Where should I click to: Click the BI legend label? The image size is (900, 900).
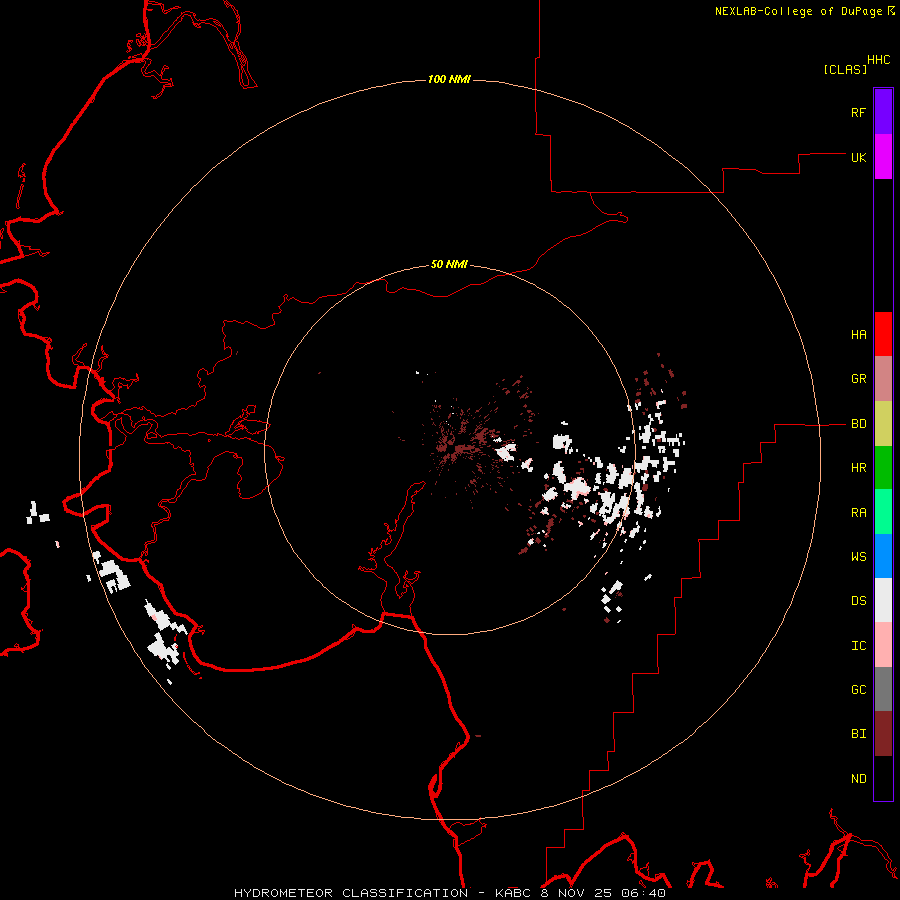point(858,734)
